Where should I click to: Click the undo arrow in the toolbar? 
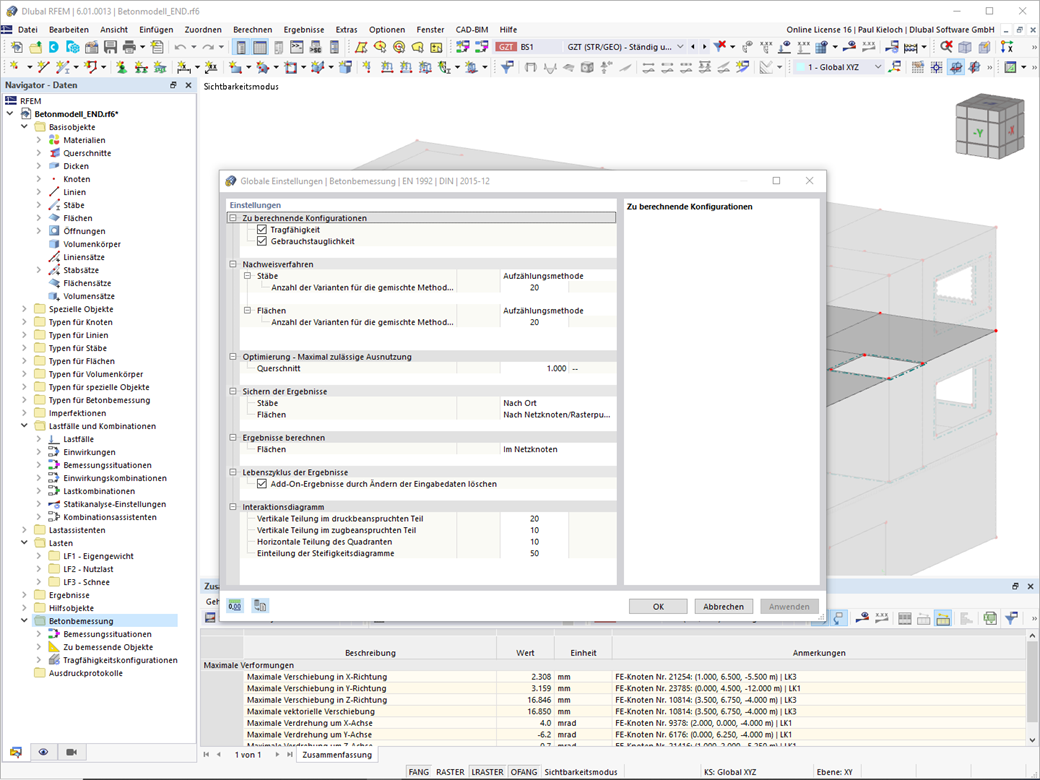(x=180, y=47)
